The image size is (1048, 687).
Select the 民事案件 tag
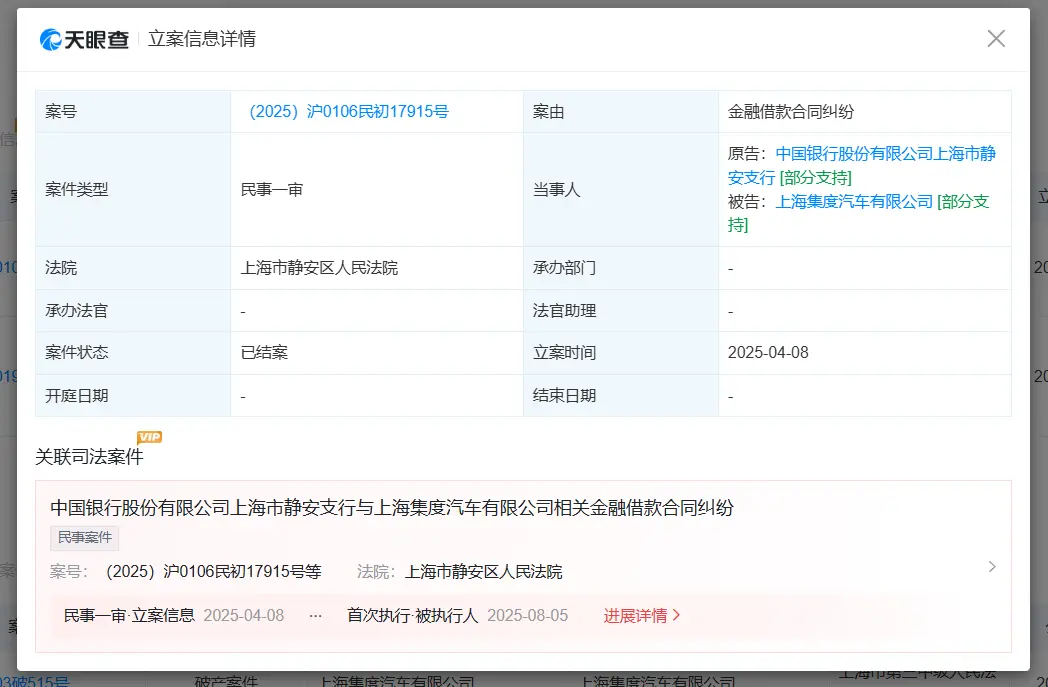(x=84, y=538)
